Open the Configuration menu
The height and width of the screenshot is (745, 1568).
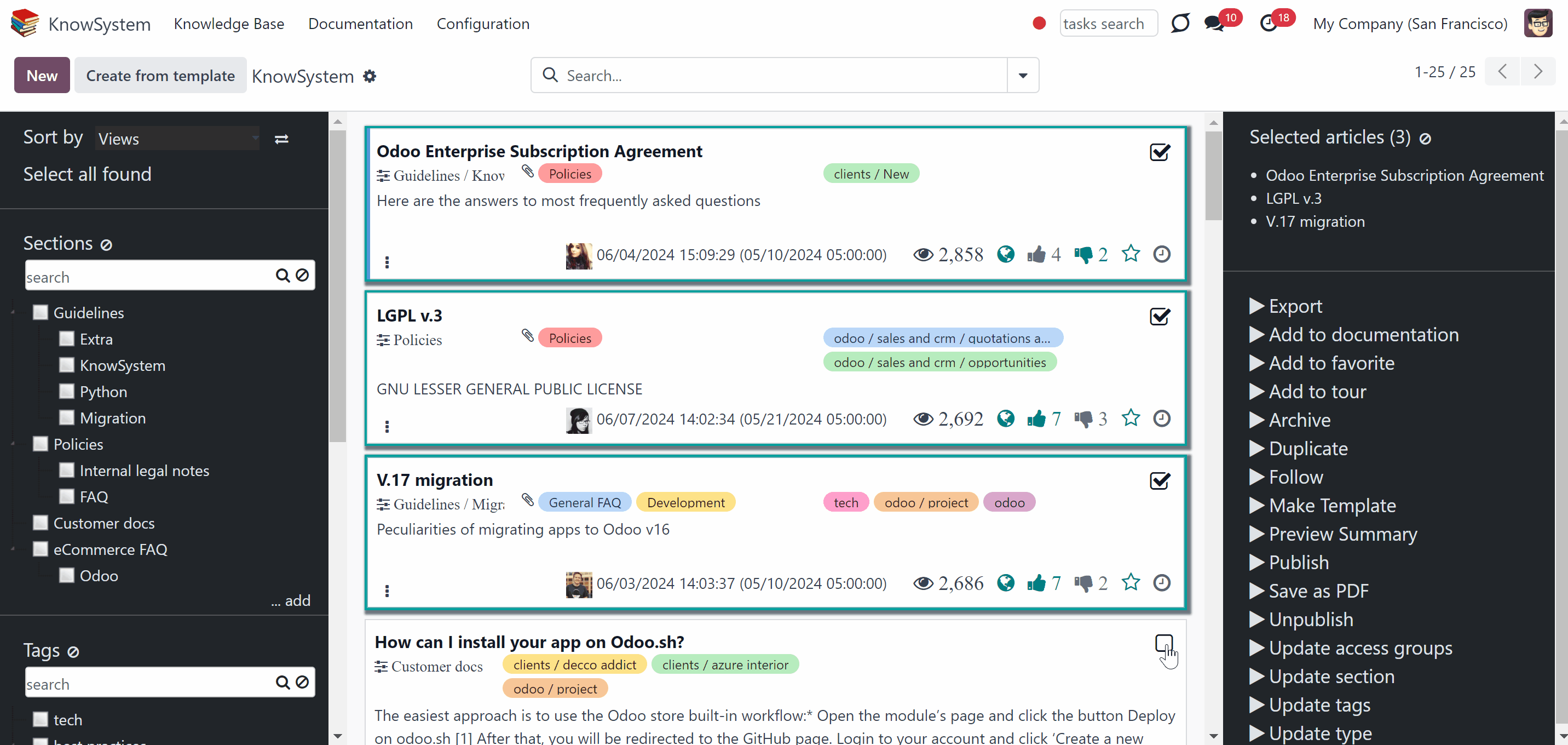483,24
